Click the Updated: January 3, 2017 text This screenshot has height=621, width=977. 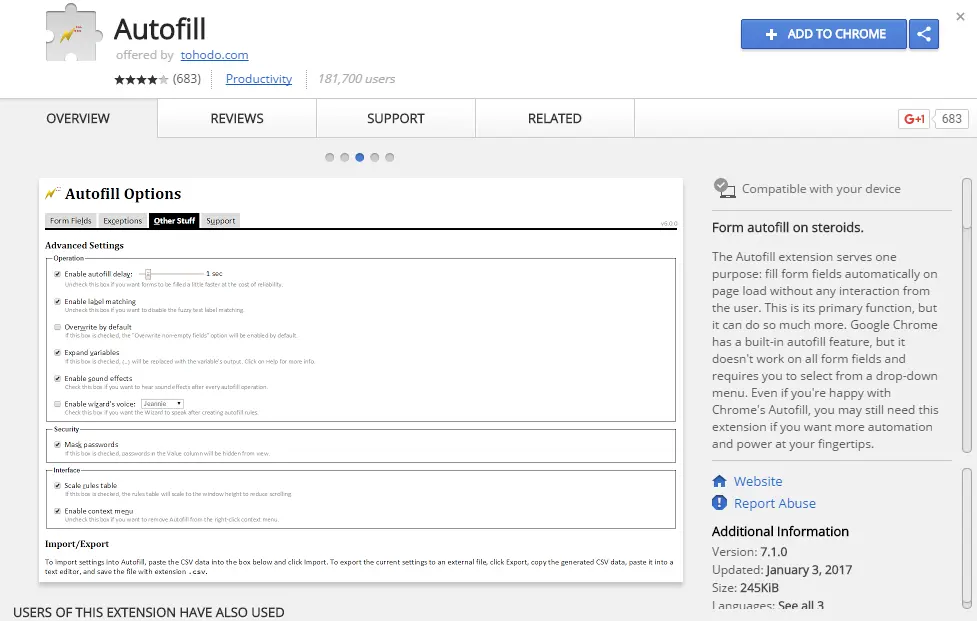point(782,570)
